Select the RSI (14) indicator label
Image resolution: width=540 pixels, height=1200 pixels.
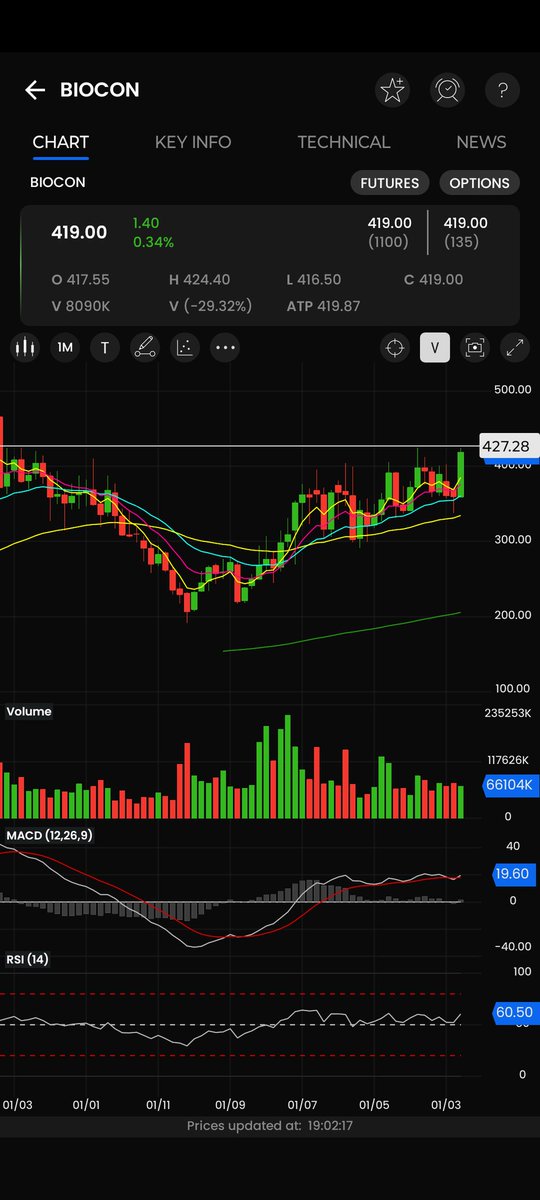[27, 959]
